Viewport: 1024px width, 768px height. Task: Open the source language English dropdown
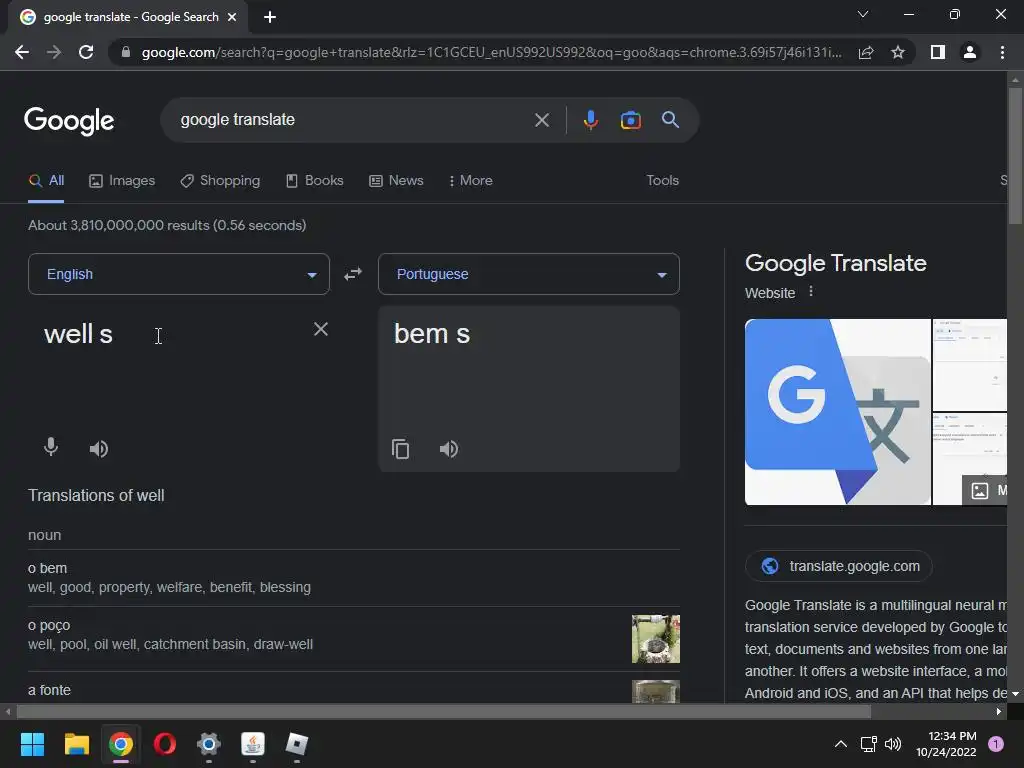pos(179,274)
